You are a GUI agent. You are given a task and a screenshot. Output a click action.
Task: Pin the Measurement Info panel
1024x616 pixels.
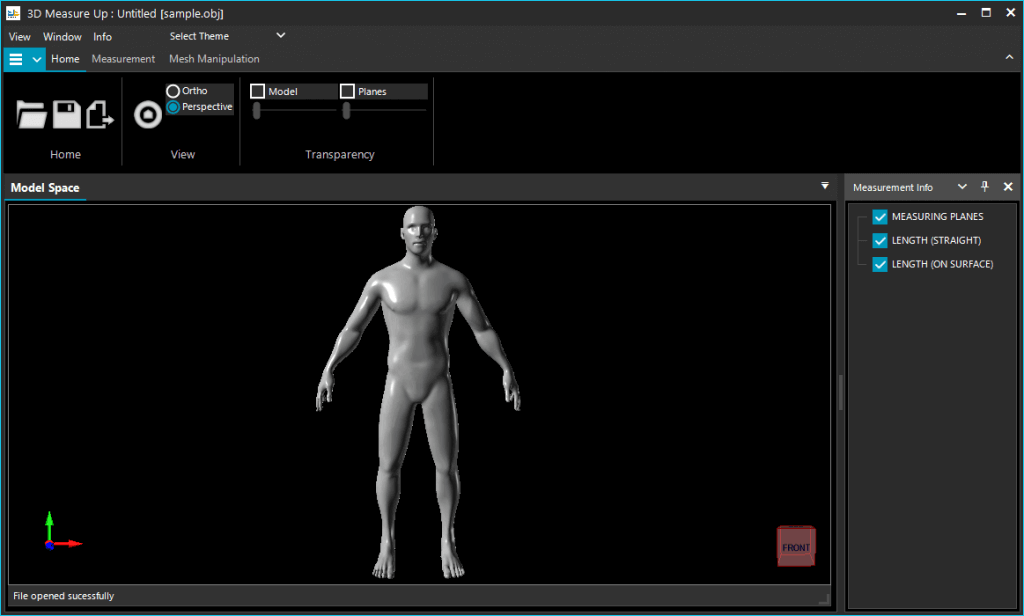pos(984,187)
